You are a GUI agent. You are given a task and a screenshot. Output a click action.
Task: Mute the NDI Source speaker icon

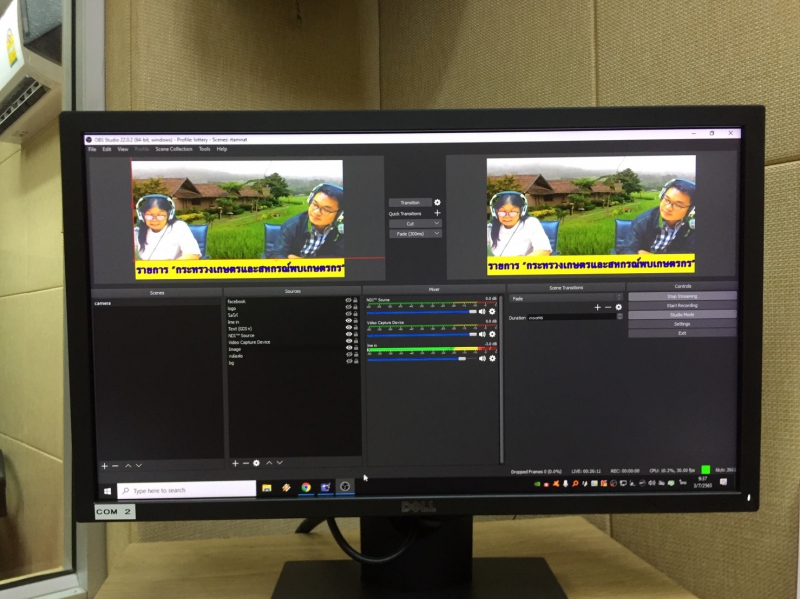point(482,311)
